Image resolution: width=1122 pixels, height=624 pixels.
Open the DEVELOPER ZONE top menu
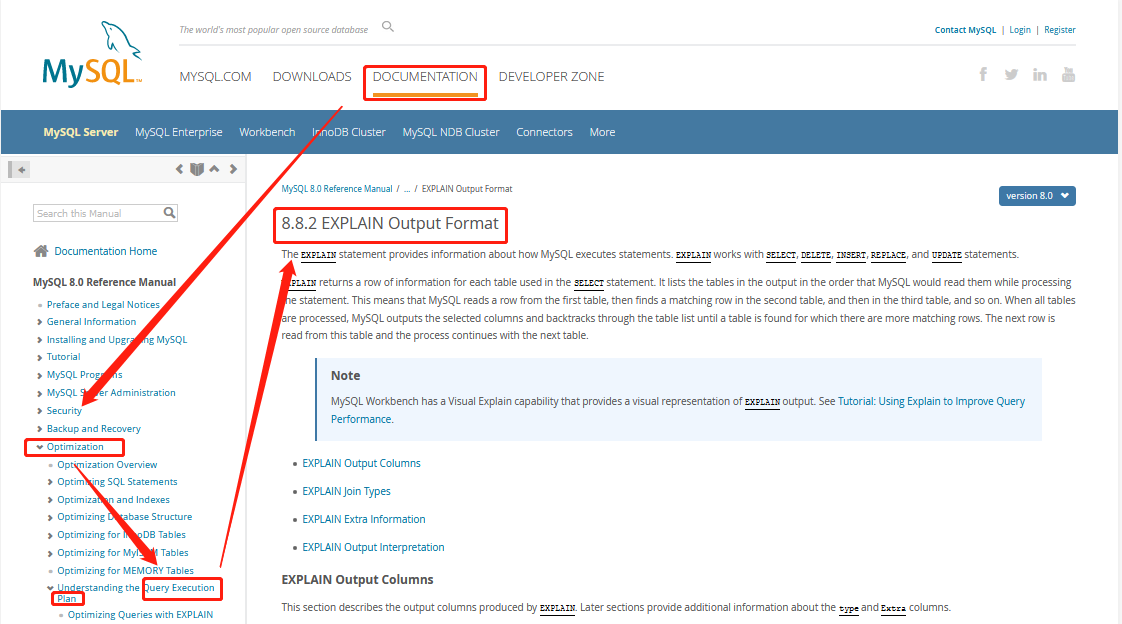pyautogui.click(x=551, y=77)
